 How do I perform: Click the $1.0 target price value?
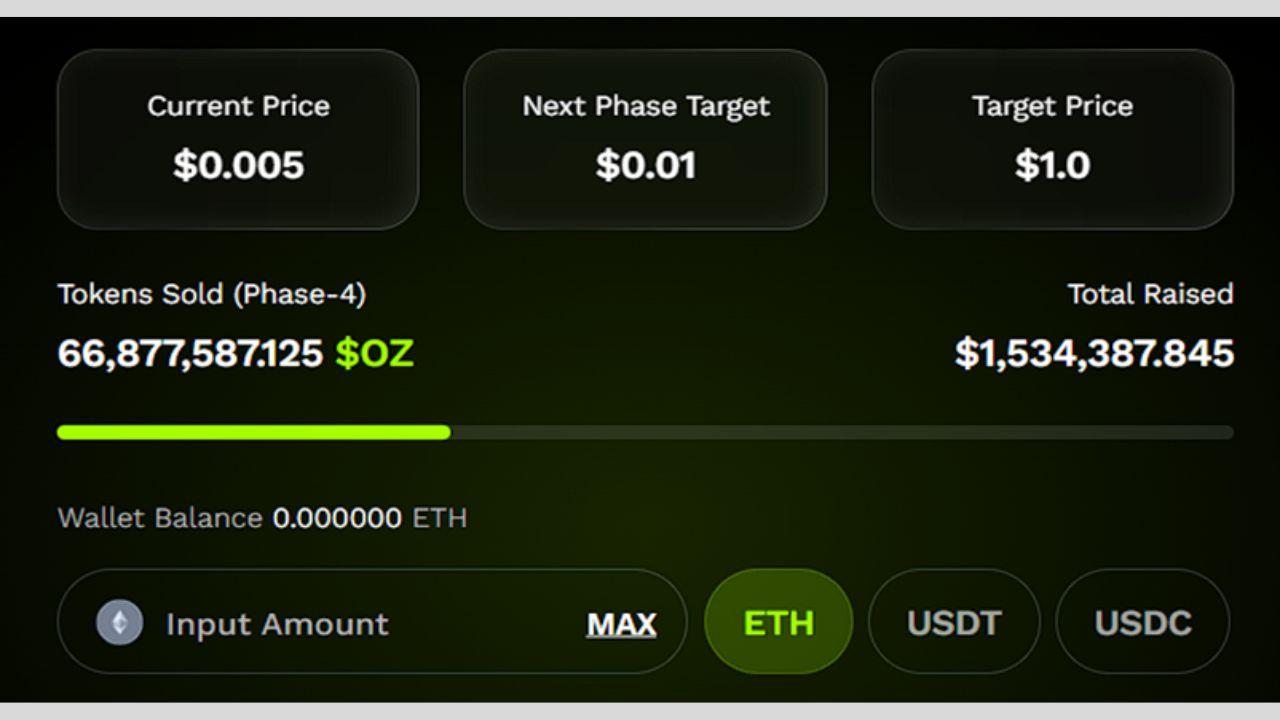pyautogui.click(x=1052, y=165)
